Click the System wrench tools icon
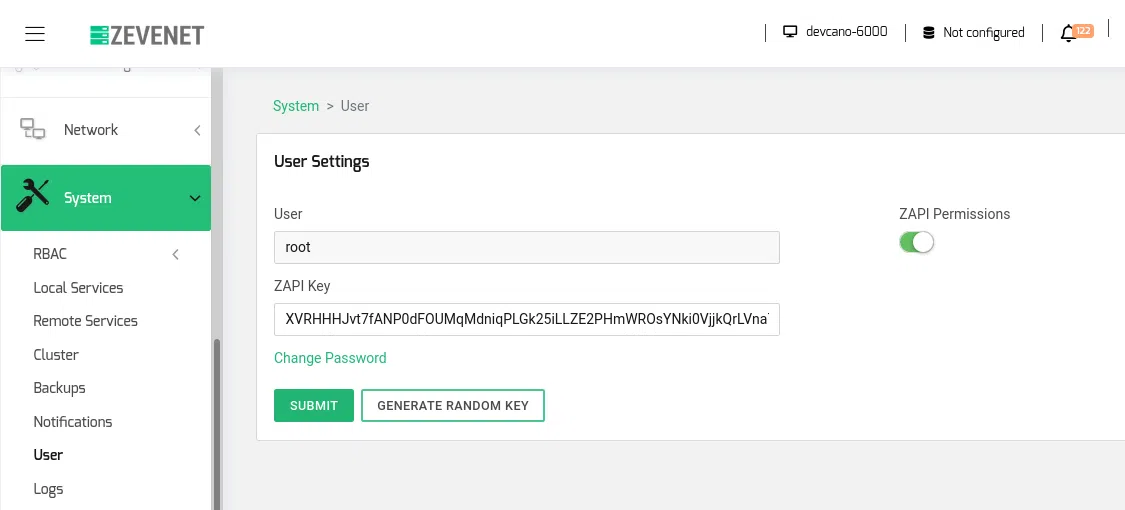Viewport: 1125px width, 510px height. point(33,197)
